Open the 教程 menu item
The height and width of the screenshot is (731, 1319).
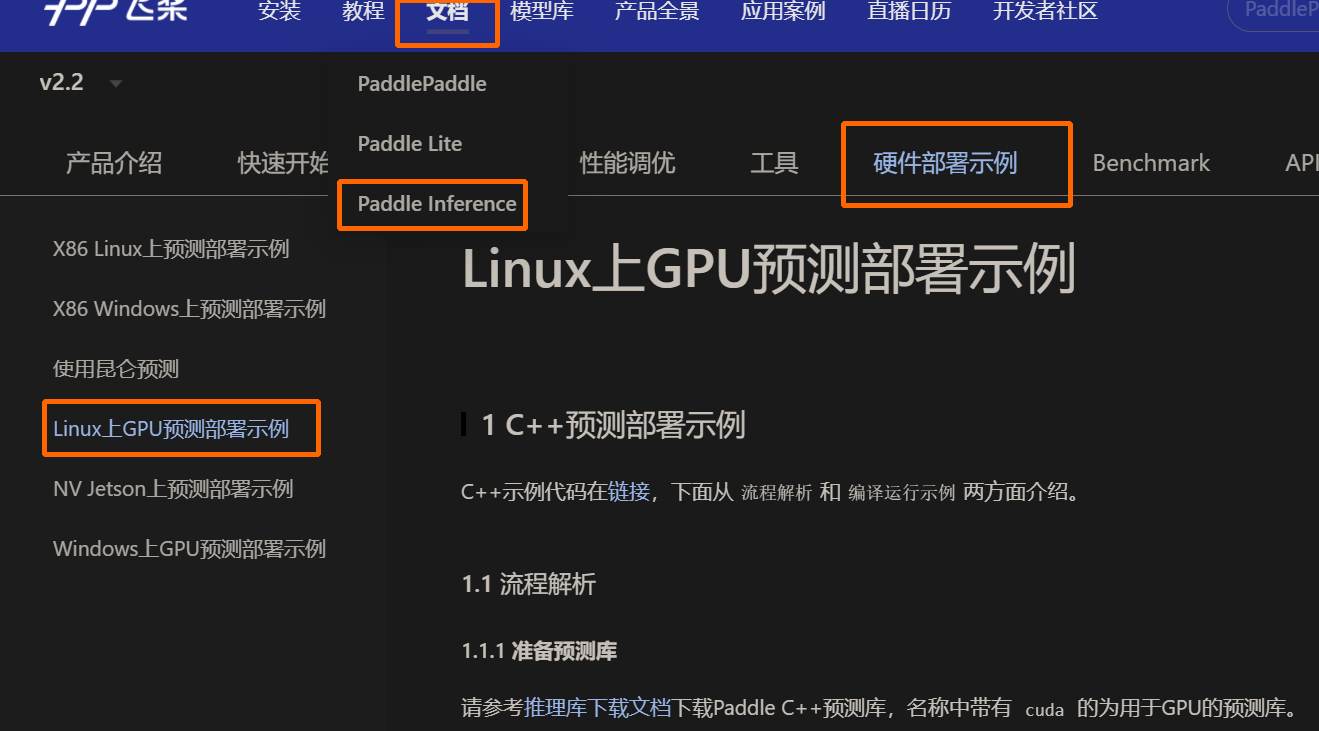tap(363, 12)
